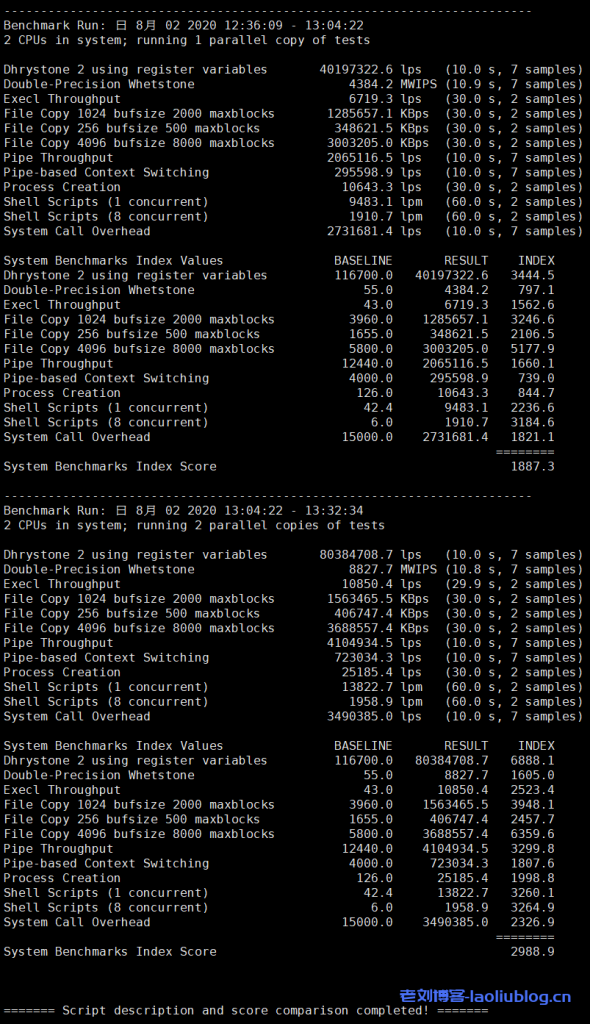590x1024 pixels.
Task: Click the index value 1998.8
Action: (x=533, y=878)
